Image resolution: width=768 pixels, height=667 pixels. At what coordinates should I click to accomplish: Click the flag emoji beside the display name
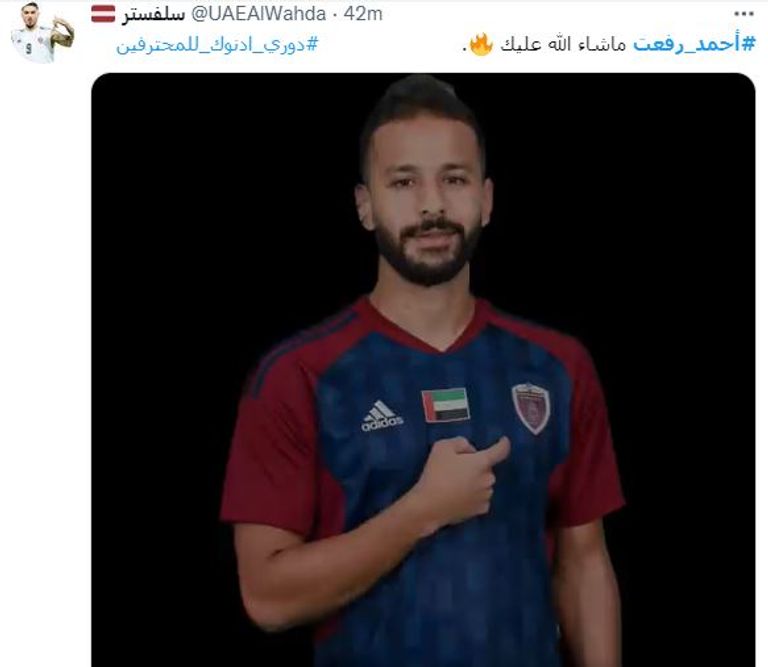pyautogui.click(x=103, y=14)
